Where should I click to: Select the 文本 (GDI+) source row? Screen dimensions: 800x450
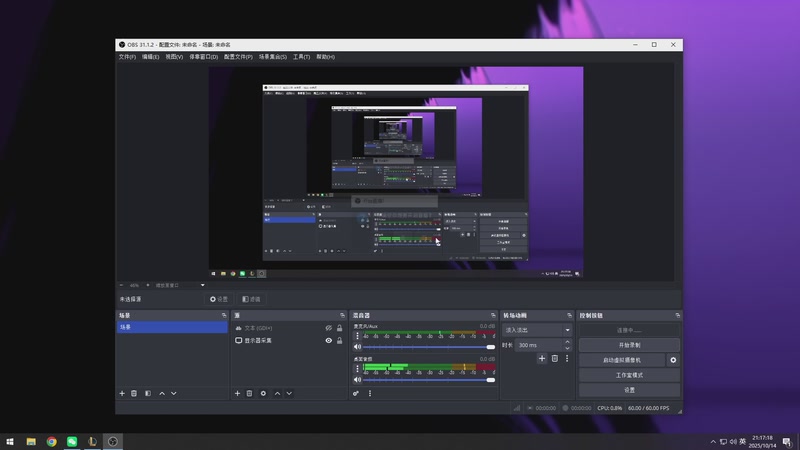tap(288, 328)
